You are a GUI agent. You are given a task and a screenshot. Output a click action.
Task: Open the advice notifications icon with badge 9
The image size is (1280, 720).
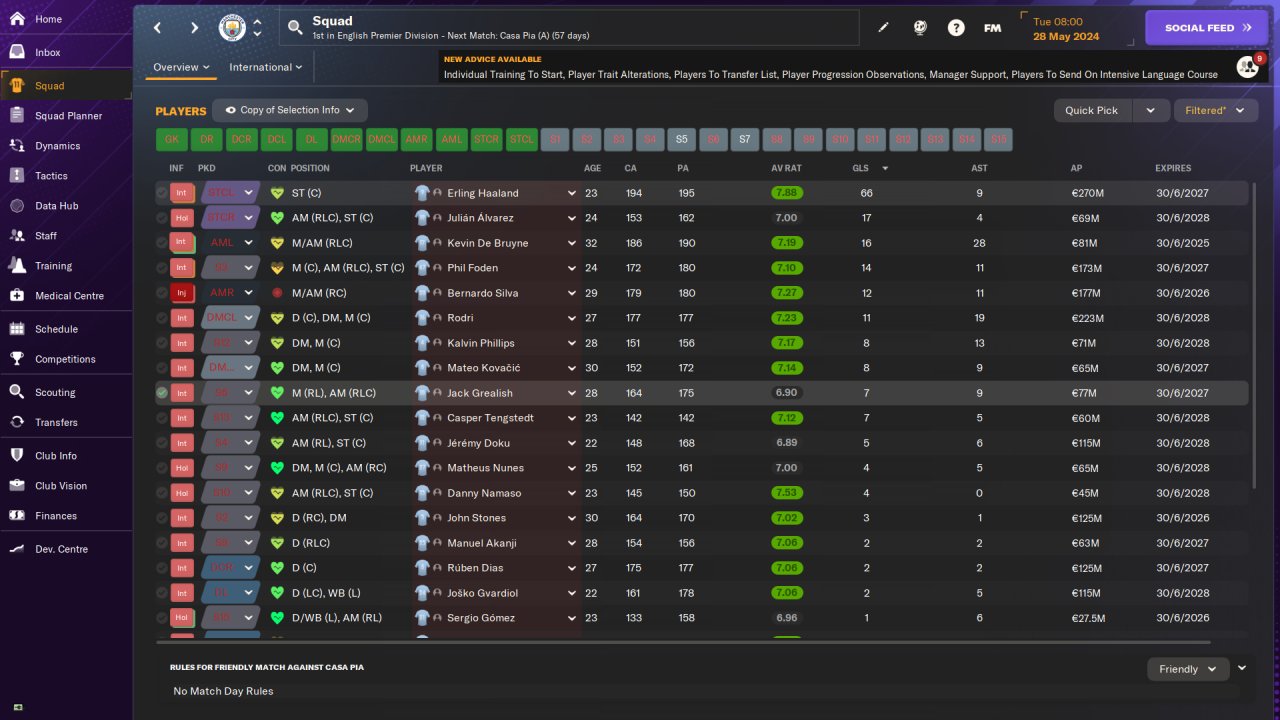tap(1247, 67)
